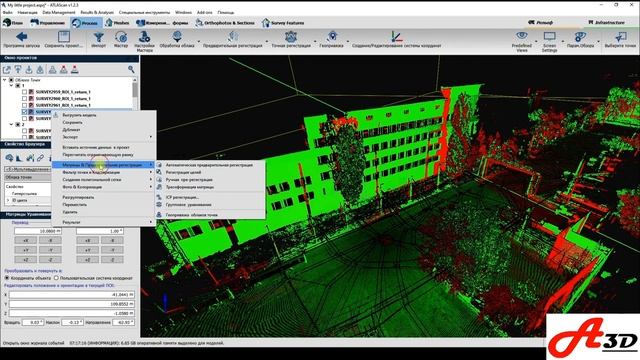This screenshot has height=360, width=640.
Task: Choose Дубликат in the context menu
Action: click(x=104, y=130)
